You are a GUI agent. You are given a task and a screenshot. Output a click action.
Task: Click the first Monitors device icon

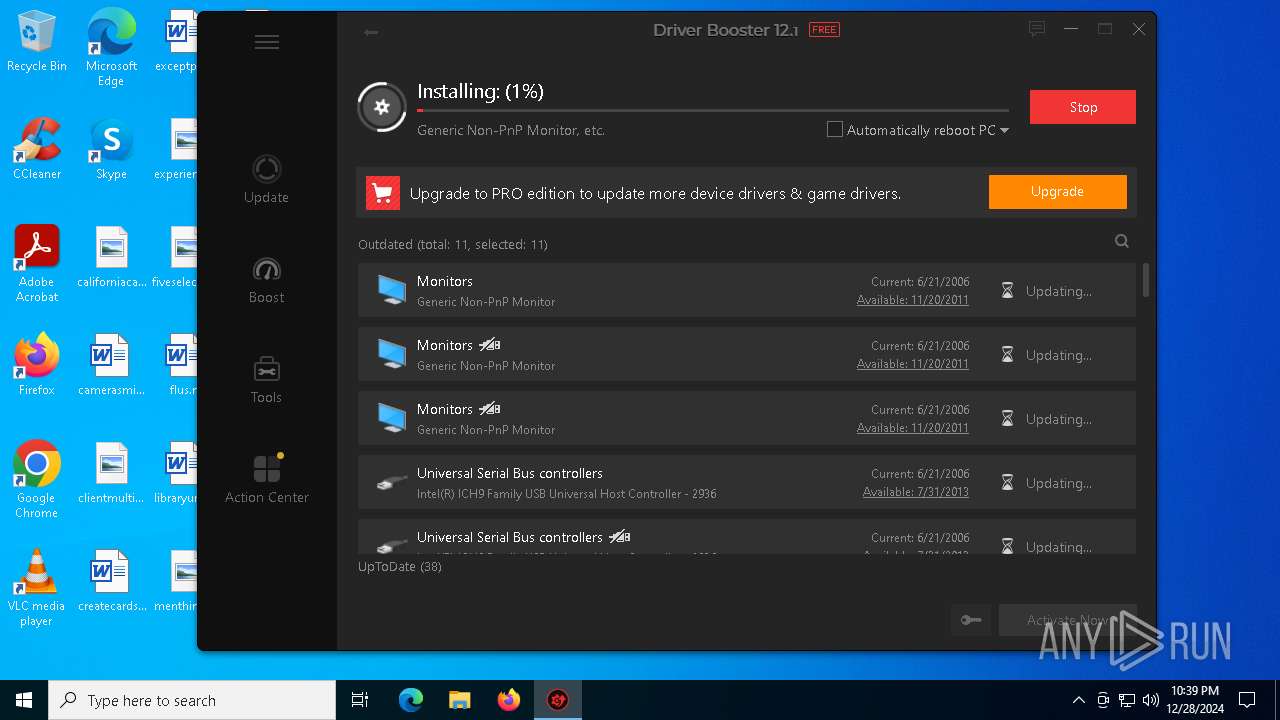click(391, 290)
